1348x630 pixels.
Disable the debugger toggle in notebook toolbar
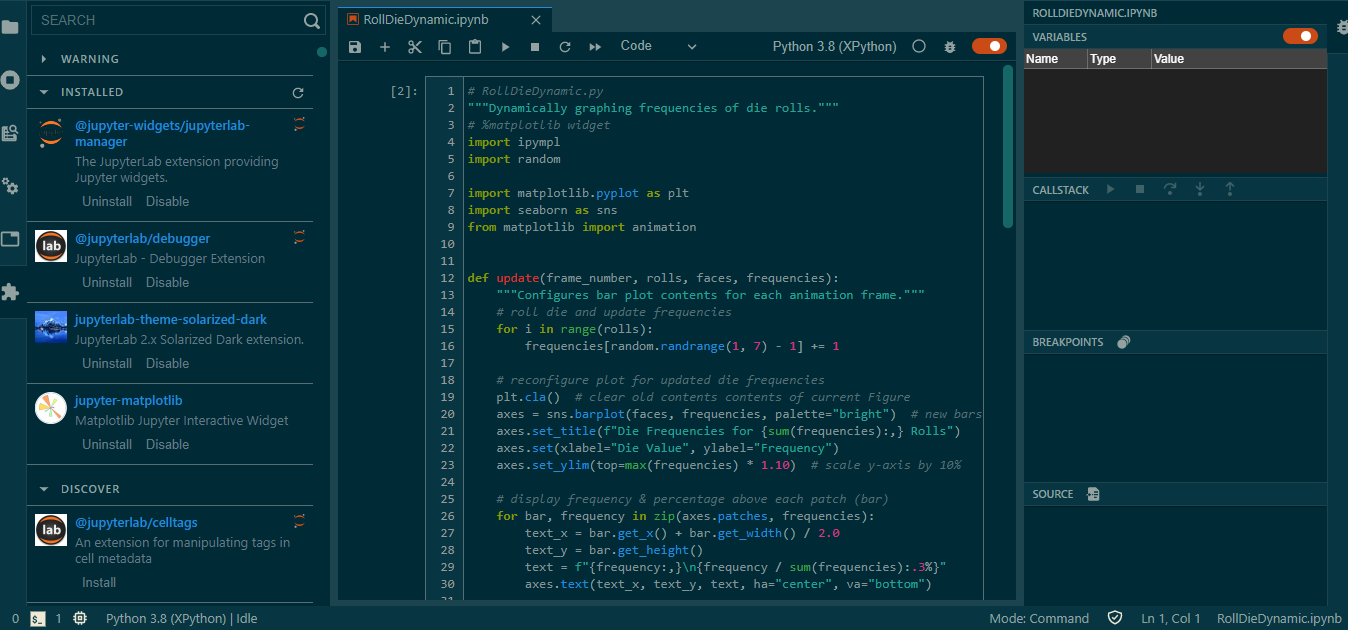(988, 46)
